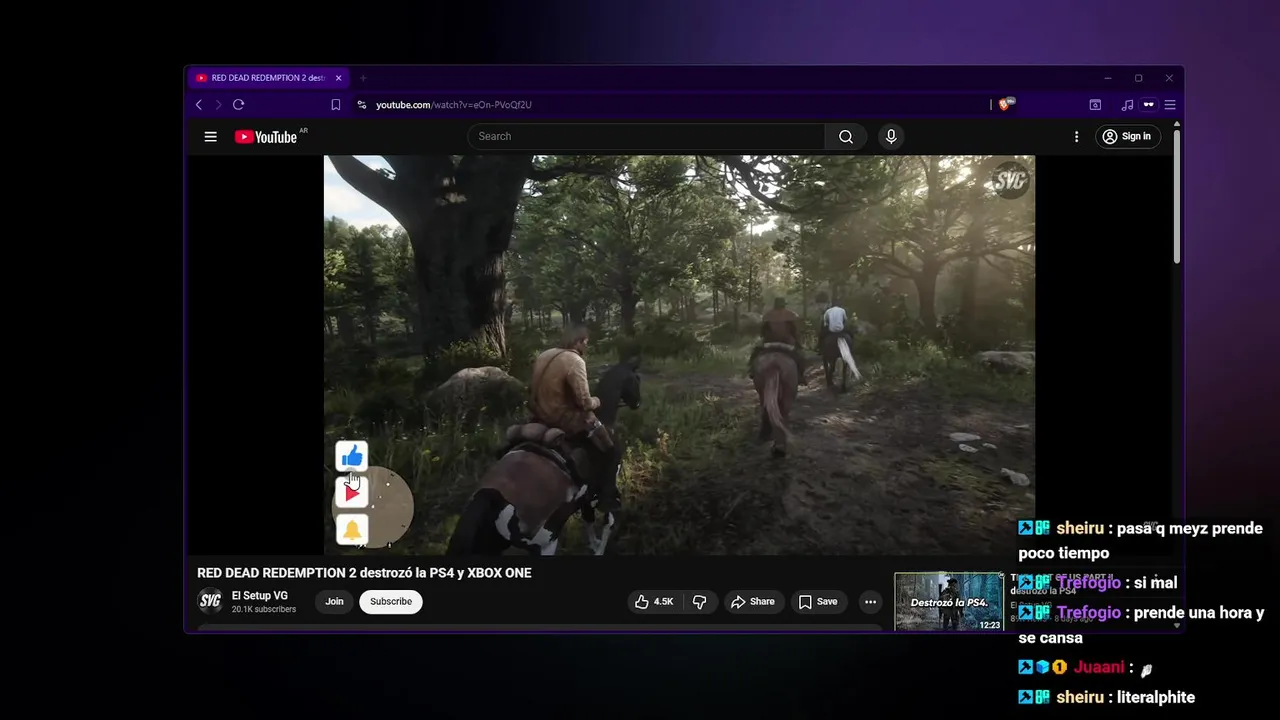The image size is (1280, 720).
Task: Minimize the browser window
Action: pos(1107,78)
